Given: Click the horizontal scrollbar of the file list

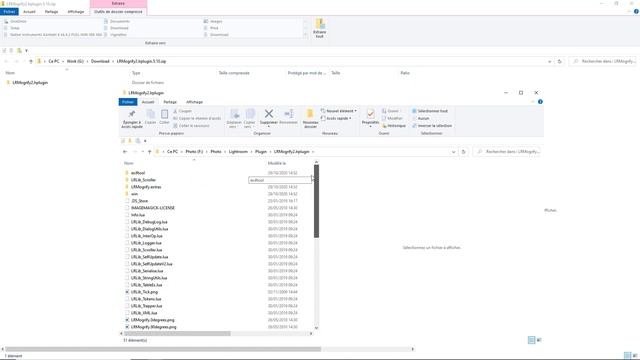Looking at the screenshot, I should pyautogui.click(x=177, y=333).
